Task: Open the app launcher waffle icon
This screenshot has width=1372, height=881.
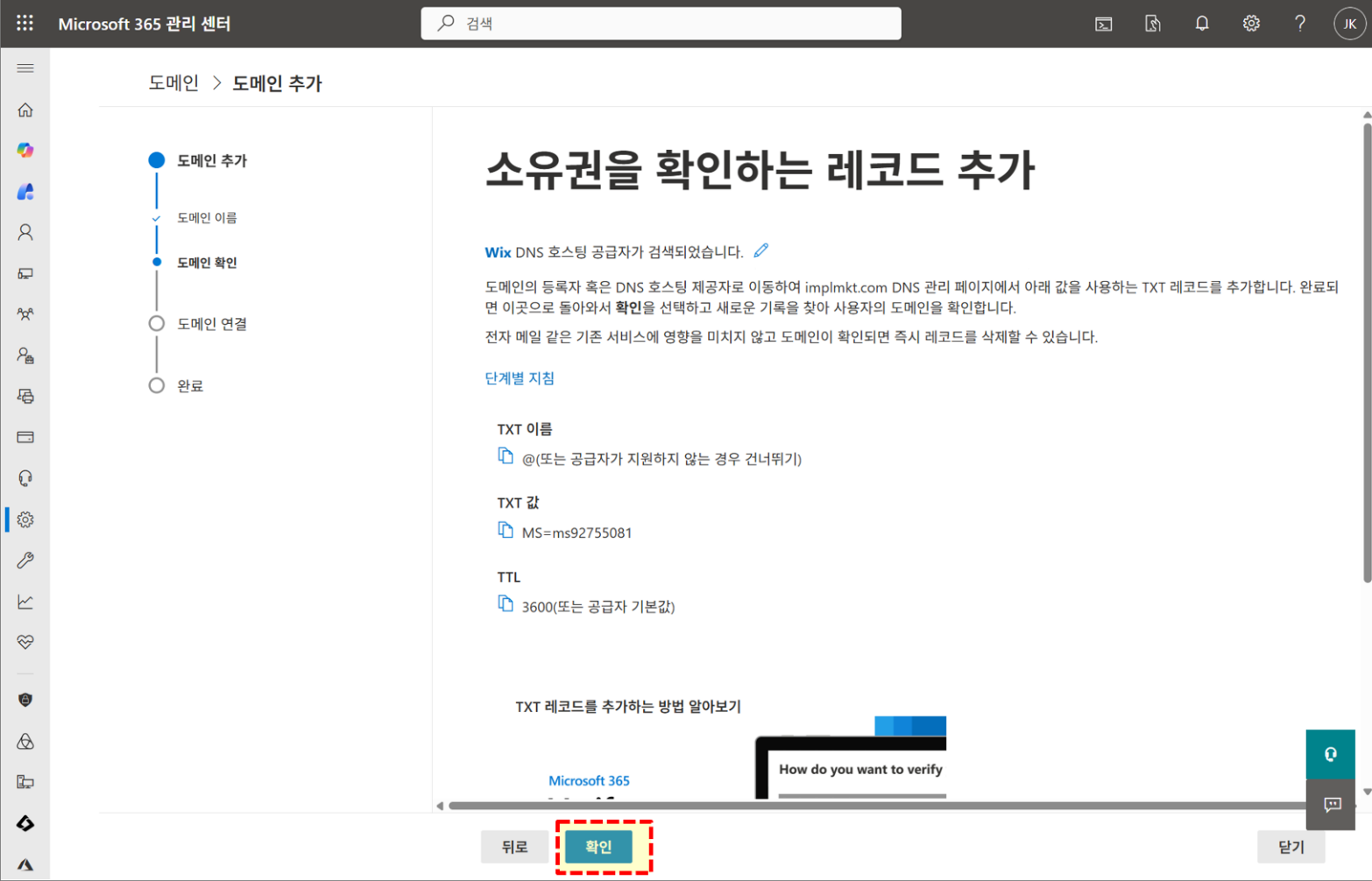Action: click(x=25, y=24)
